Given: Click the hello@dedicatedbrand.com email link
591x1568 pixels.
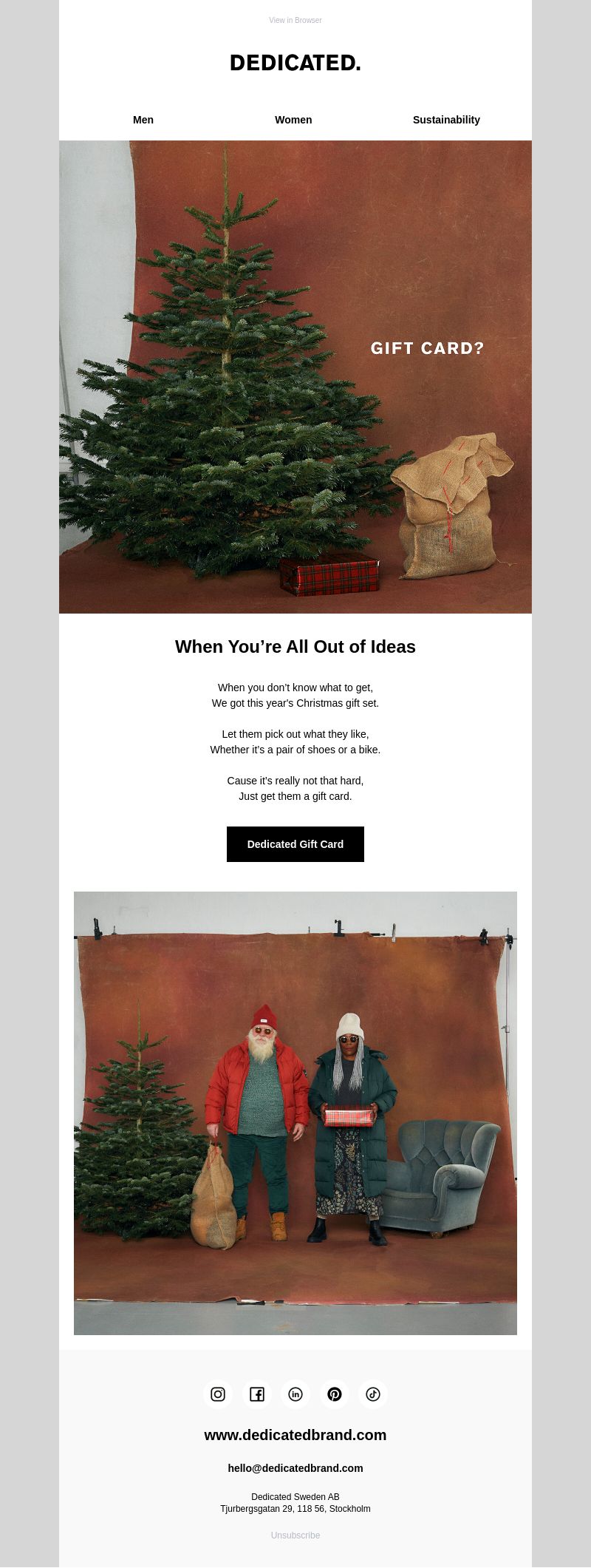Looking at the screenshot, I should coord(295,1468).
